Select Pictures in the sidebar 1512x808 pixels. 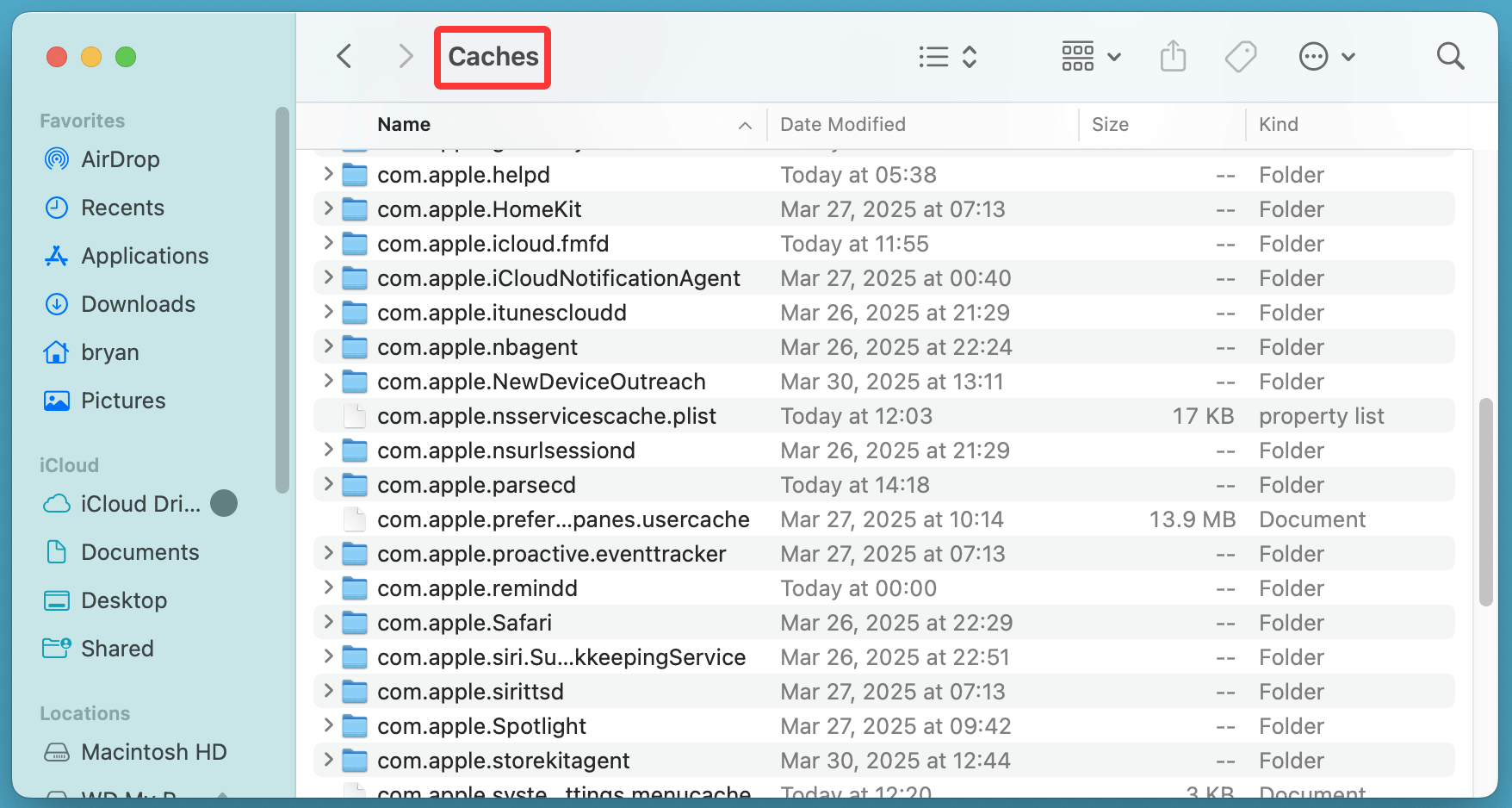tap(123, 400)
